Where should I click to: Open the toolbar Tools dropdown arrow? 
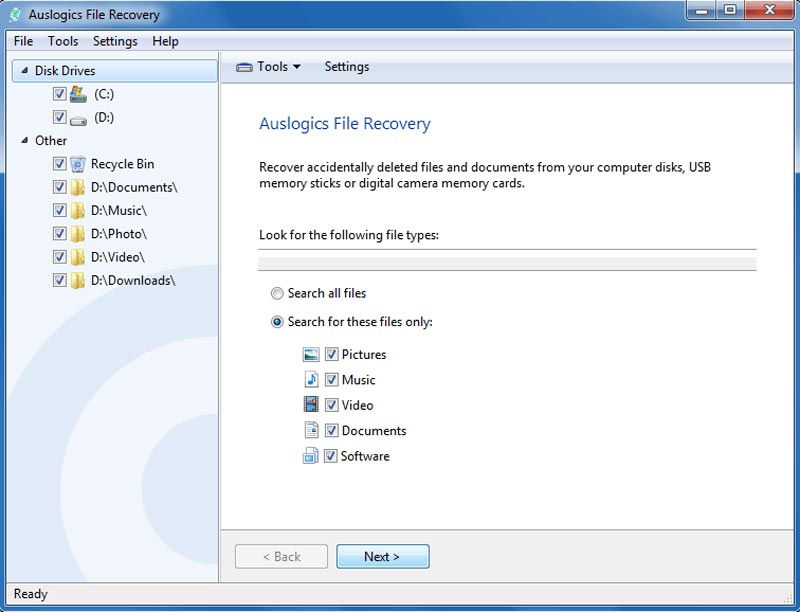pos(296,67)
